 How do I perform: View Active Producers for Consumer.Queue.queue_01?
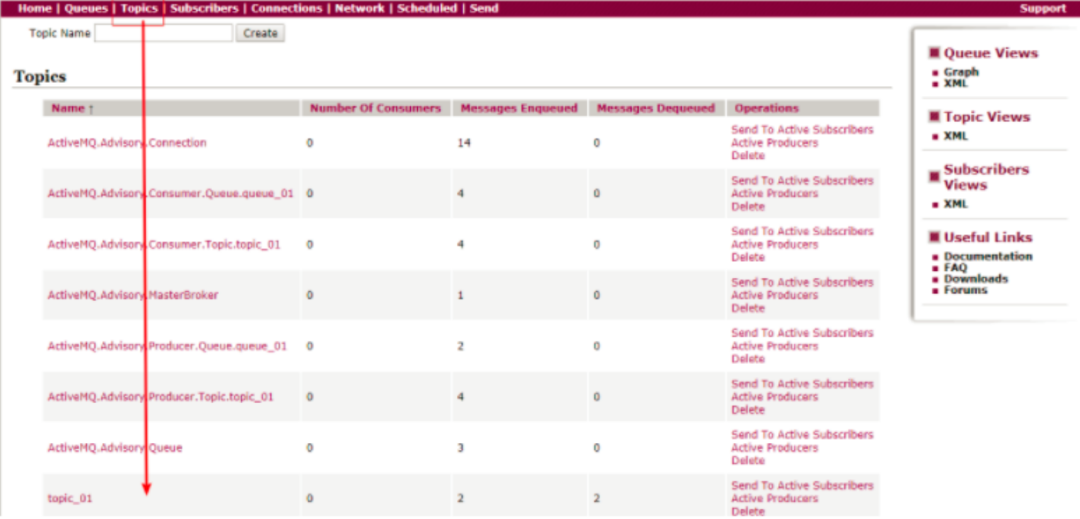[x=775, y=193]
